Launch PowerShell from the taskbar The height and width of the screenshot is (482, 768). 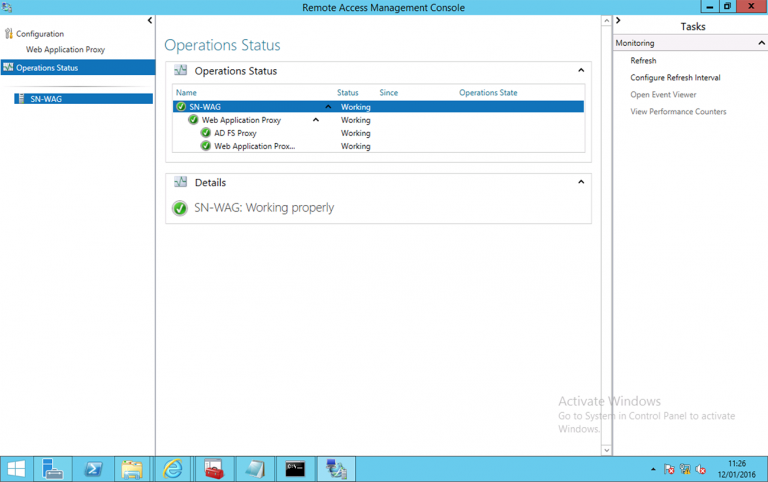(x=93, y=469)
